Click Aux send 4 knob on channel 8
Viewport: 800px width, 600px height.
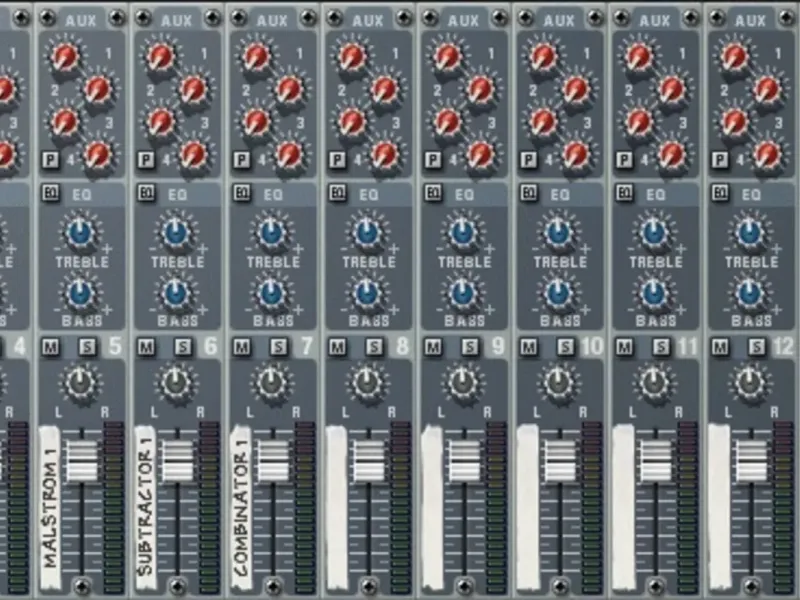[385, 155]
